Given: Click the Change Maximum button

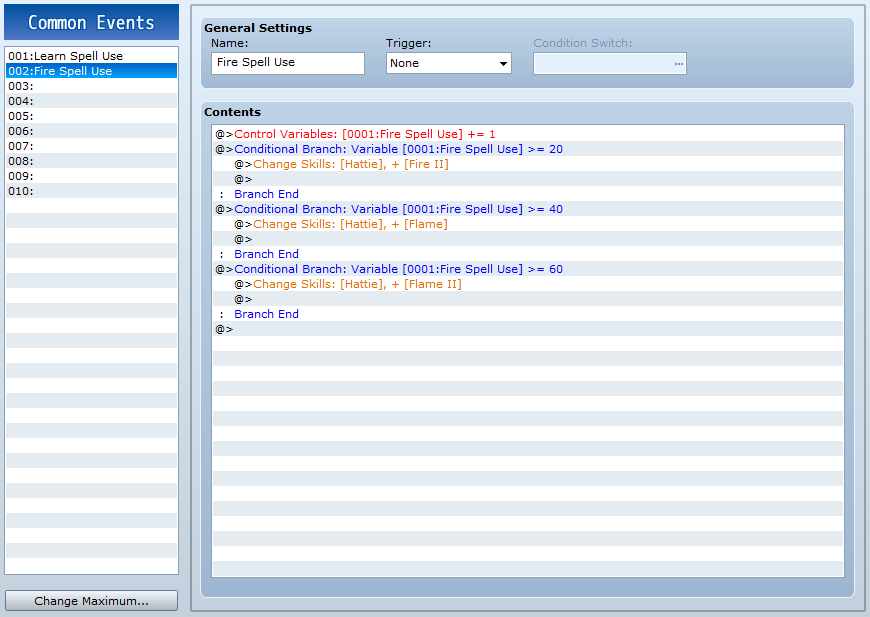Looking at the screenshot, I should 92,601.
